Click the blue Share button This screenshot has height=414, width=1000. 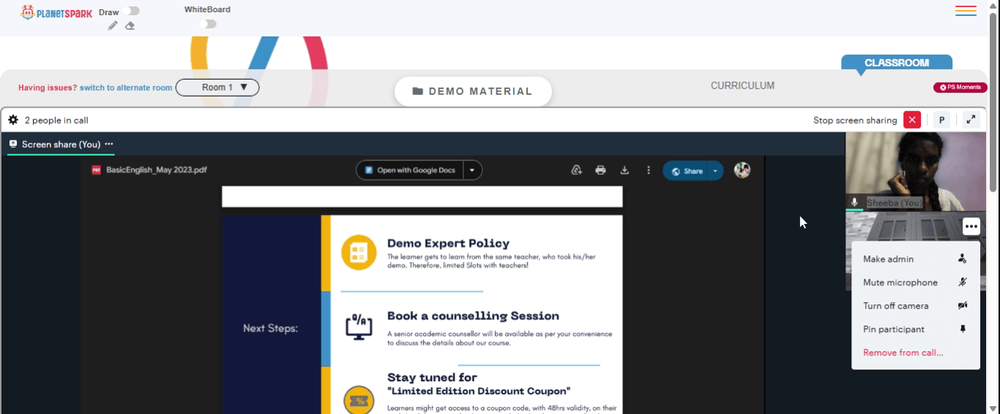coord(686,171)
